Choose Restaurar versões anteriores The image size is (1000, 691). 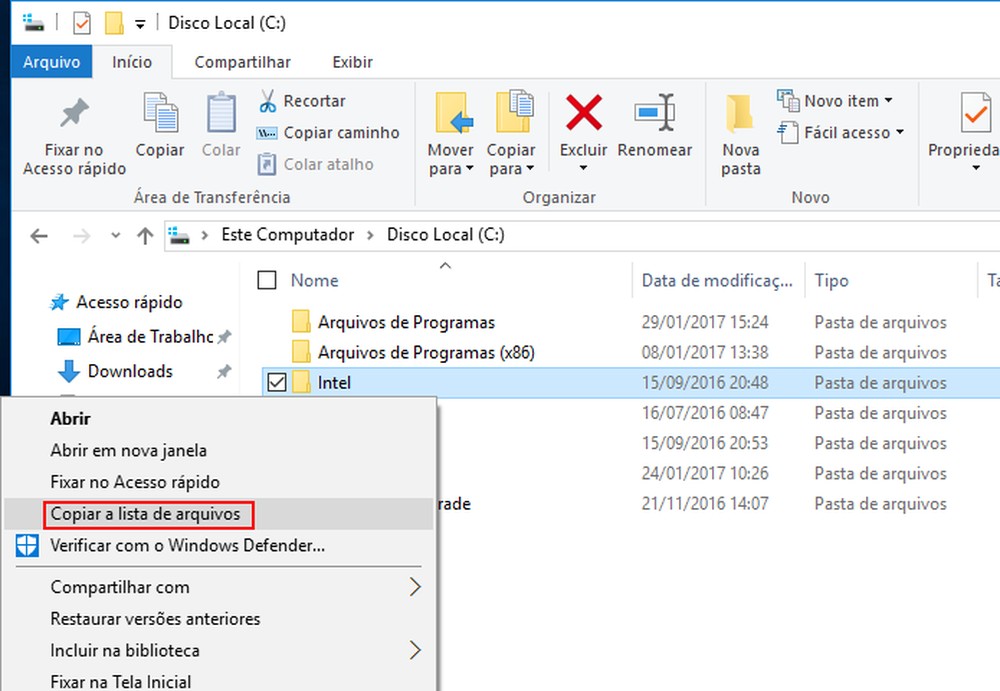(x=219, y=619)
